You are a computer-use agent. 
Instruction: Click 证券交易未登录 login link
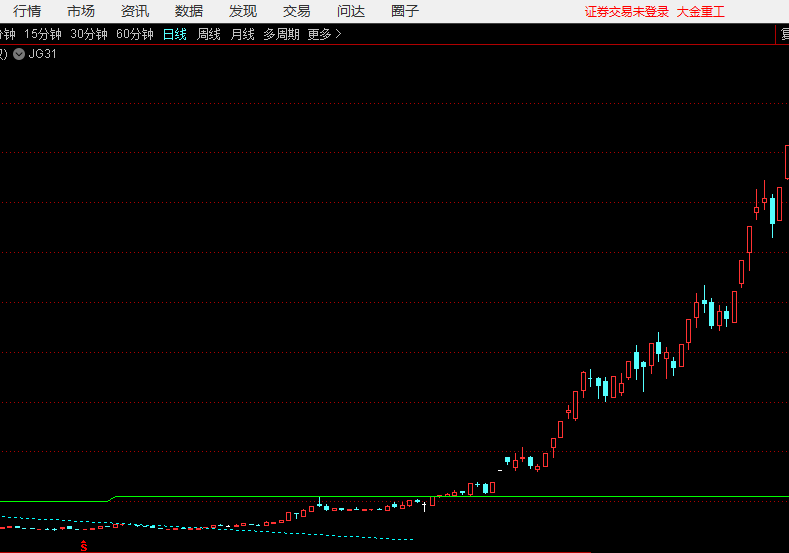(x=626, y=12)
